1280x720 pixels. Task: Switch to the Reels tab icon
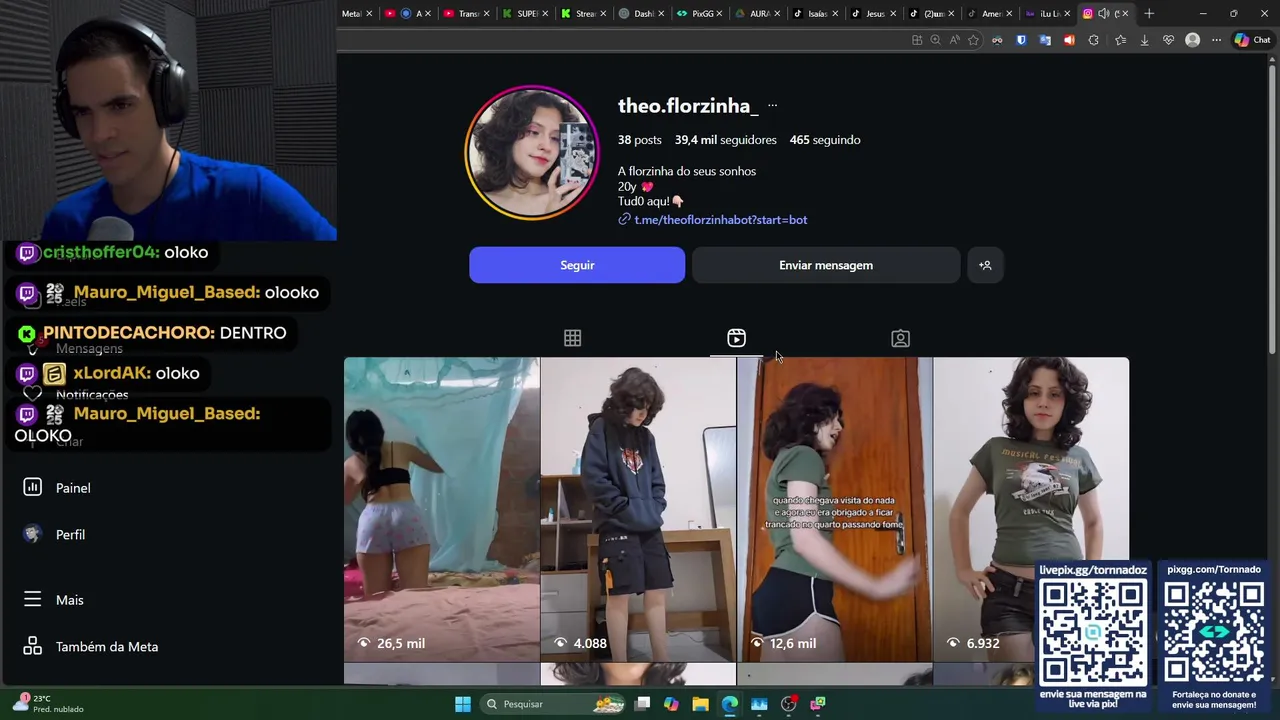[x=736, y=338]
